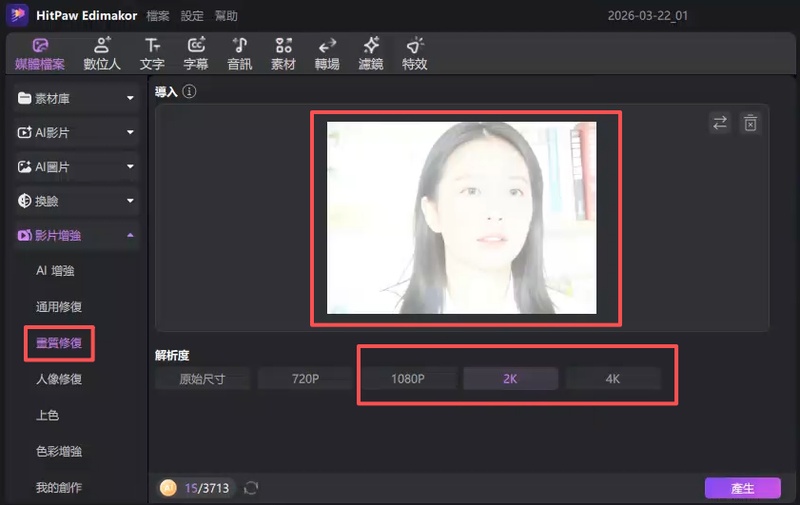
Task: Click the 解析度 resolution label
Action: (x=172, y=356)
